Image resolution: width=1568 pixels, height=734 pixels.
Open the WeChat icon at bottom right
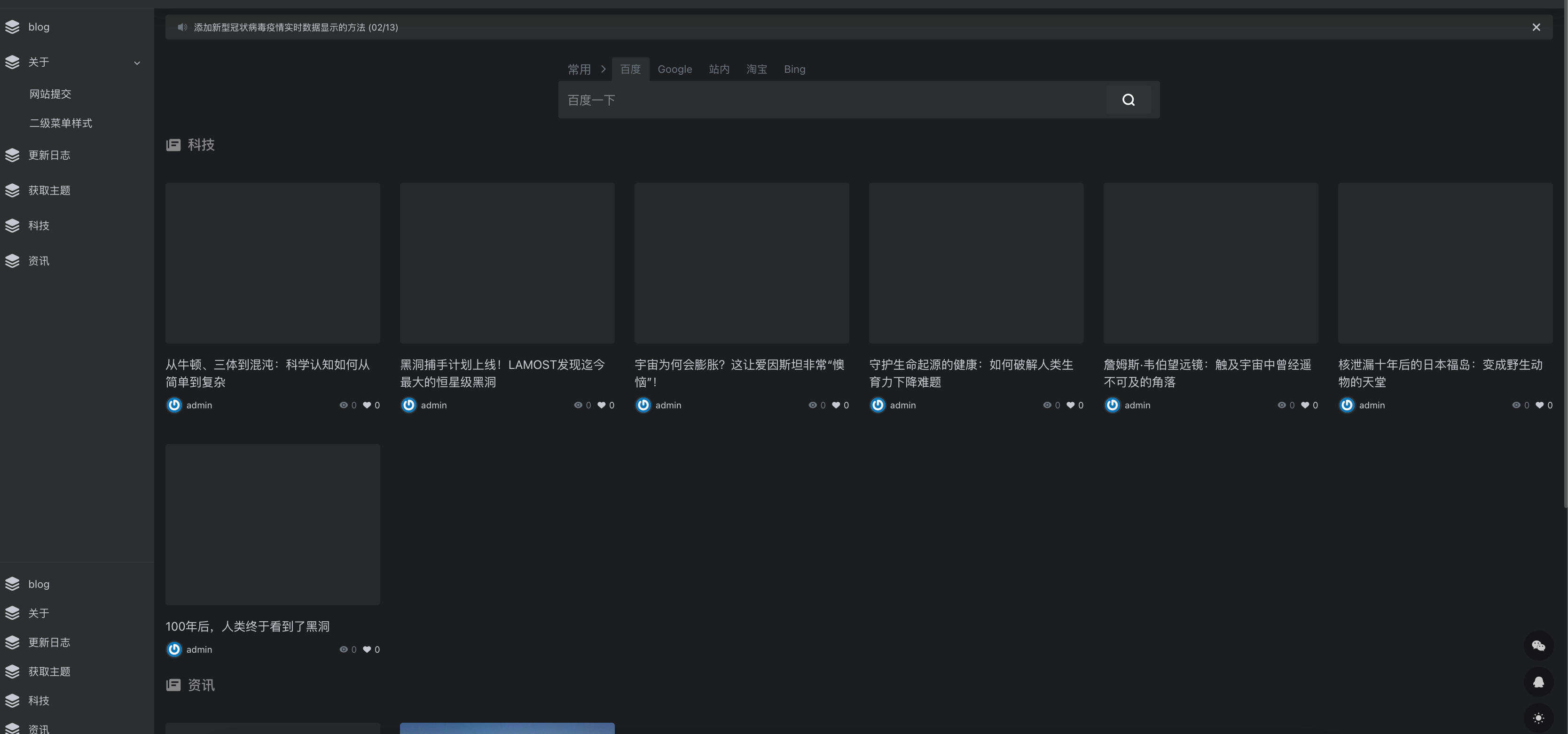pyautogui.click(x=1539, y=646)
